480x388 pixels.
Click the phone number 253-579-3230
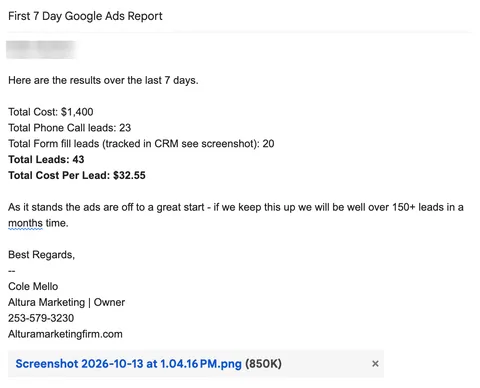tap(41, 318)
